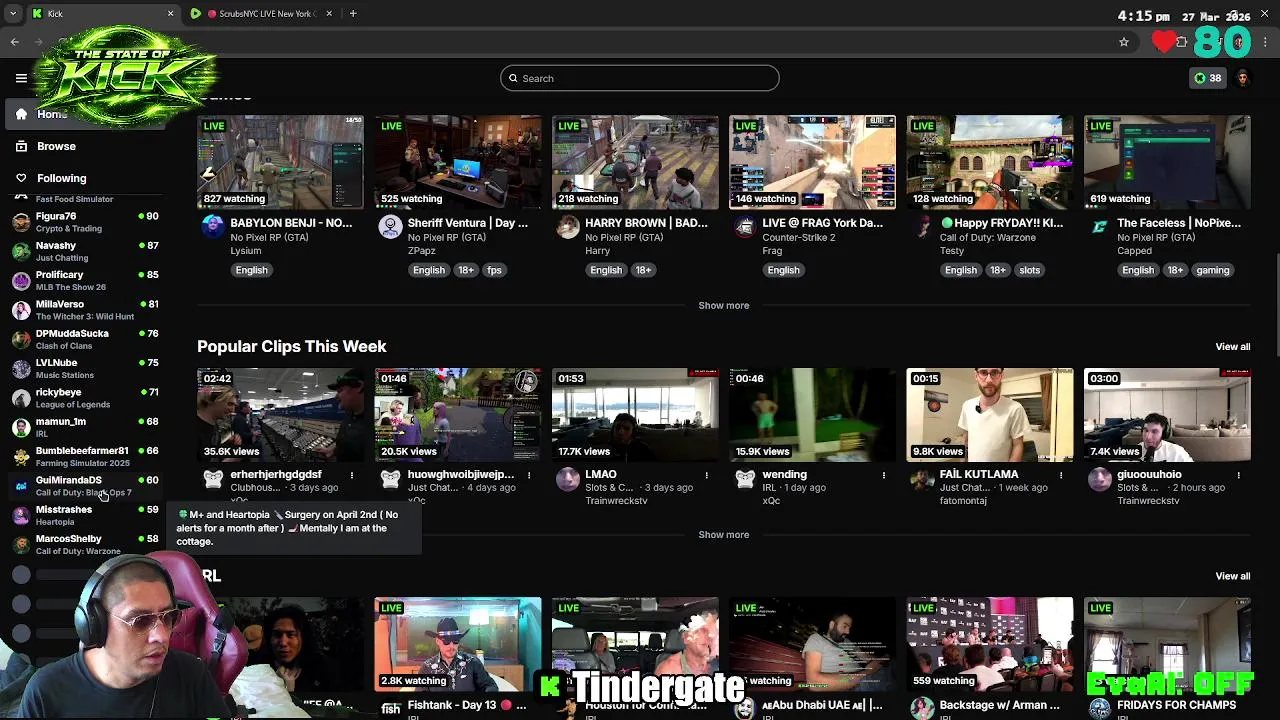Open Trainwreckstv link under LMAO clip
The height and width of the screenshot is (720, 1280).
point(616,500)
